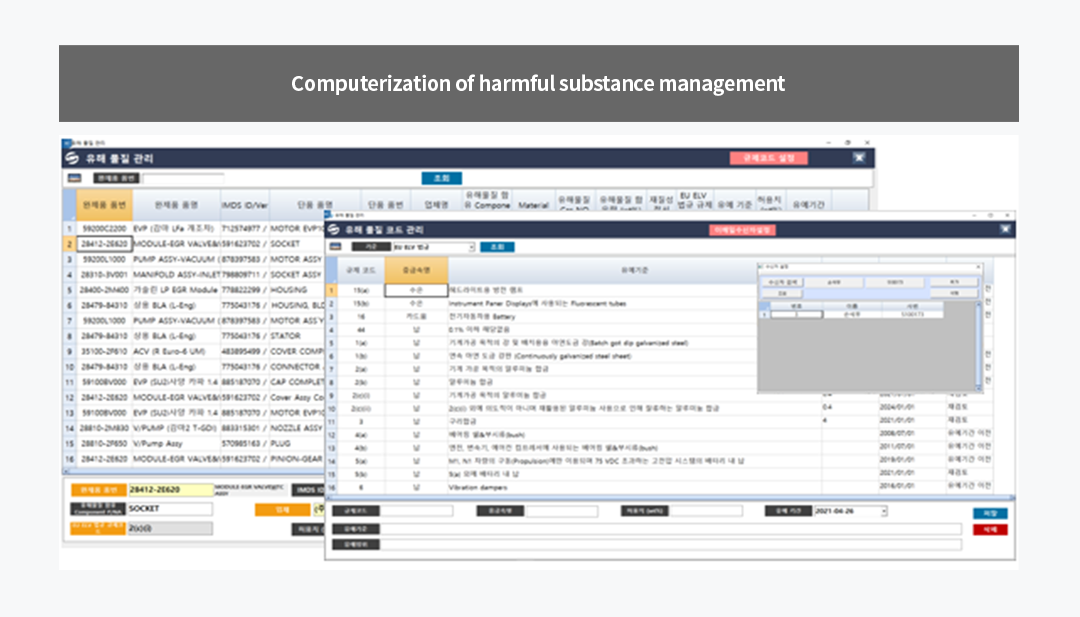1080x617 pixels.
Task: Click the SOCKET component name field
Action: click(170, 508)
